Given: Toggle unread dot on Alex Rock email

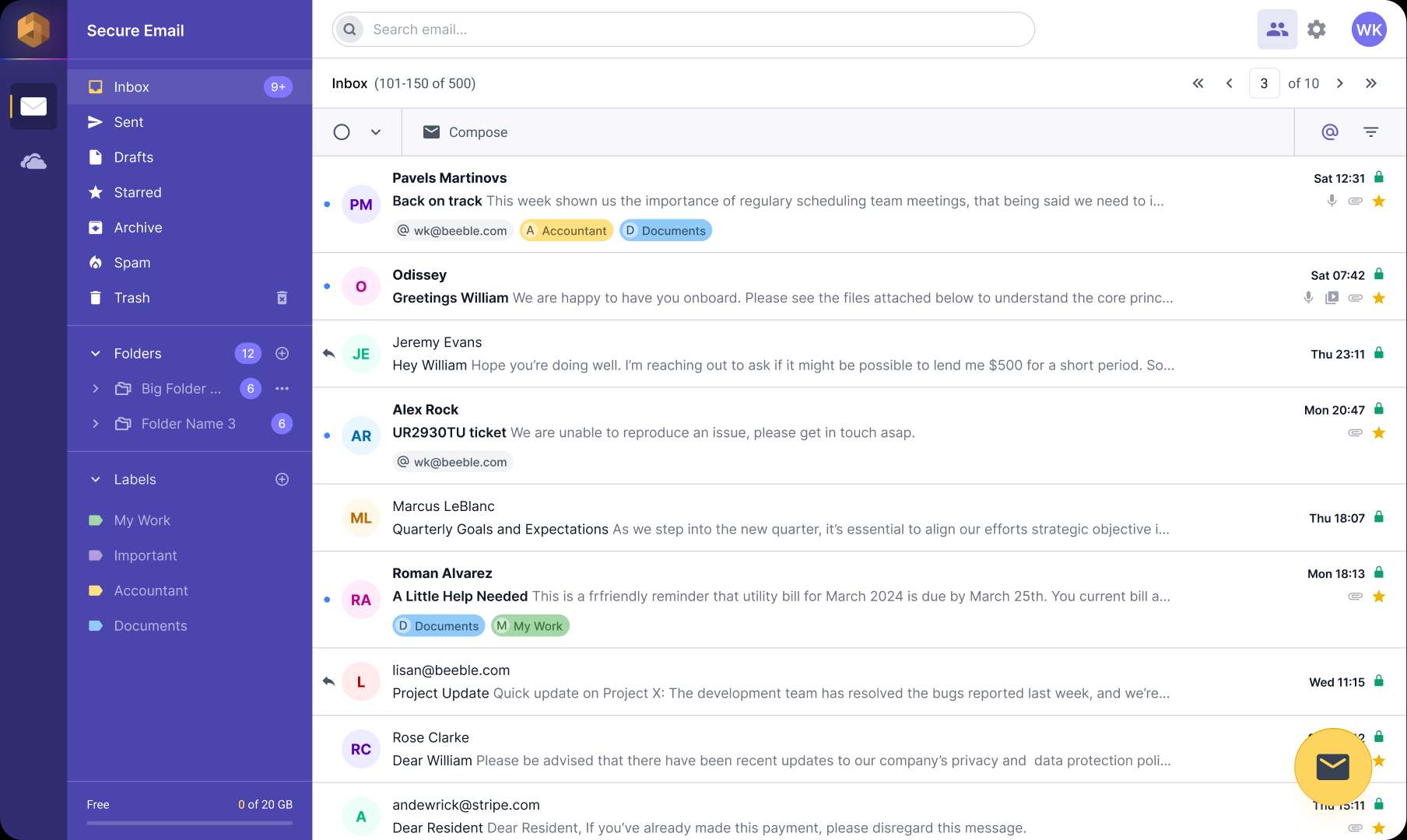Looking at the screenshot, I should click(x=327, y=436).
